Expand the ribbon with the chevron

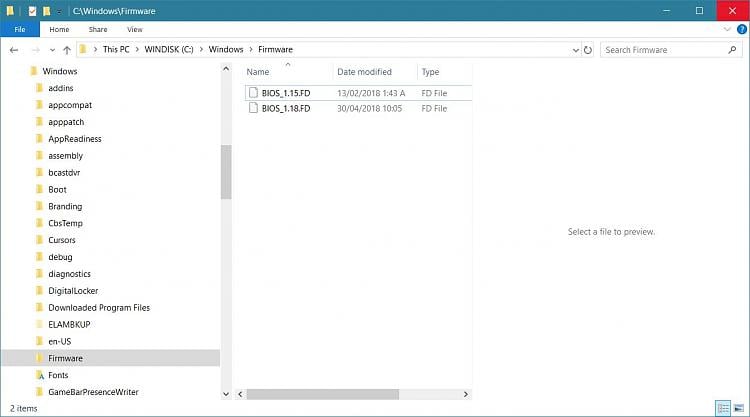(727, 29)
